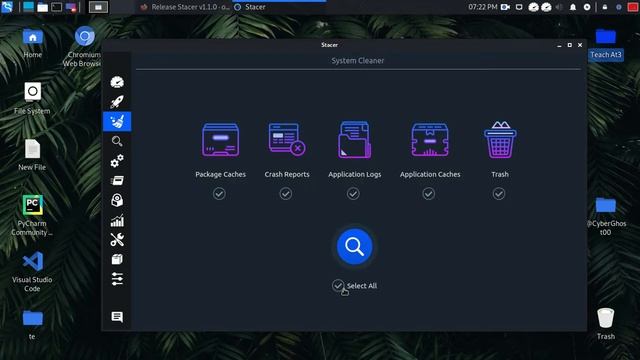
Task: Open the applications menu in top panel
Action: pyautogui.click(x=7, y=7)
